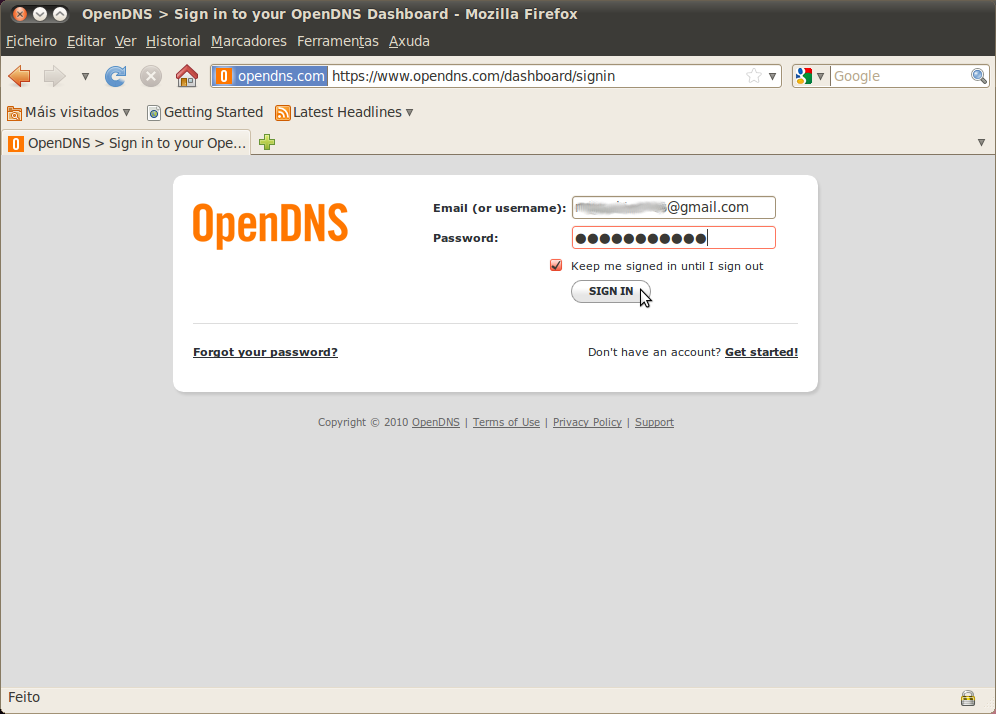Open a new tab with the green plus
This screenshot has height=714, width=996.
267,142
